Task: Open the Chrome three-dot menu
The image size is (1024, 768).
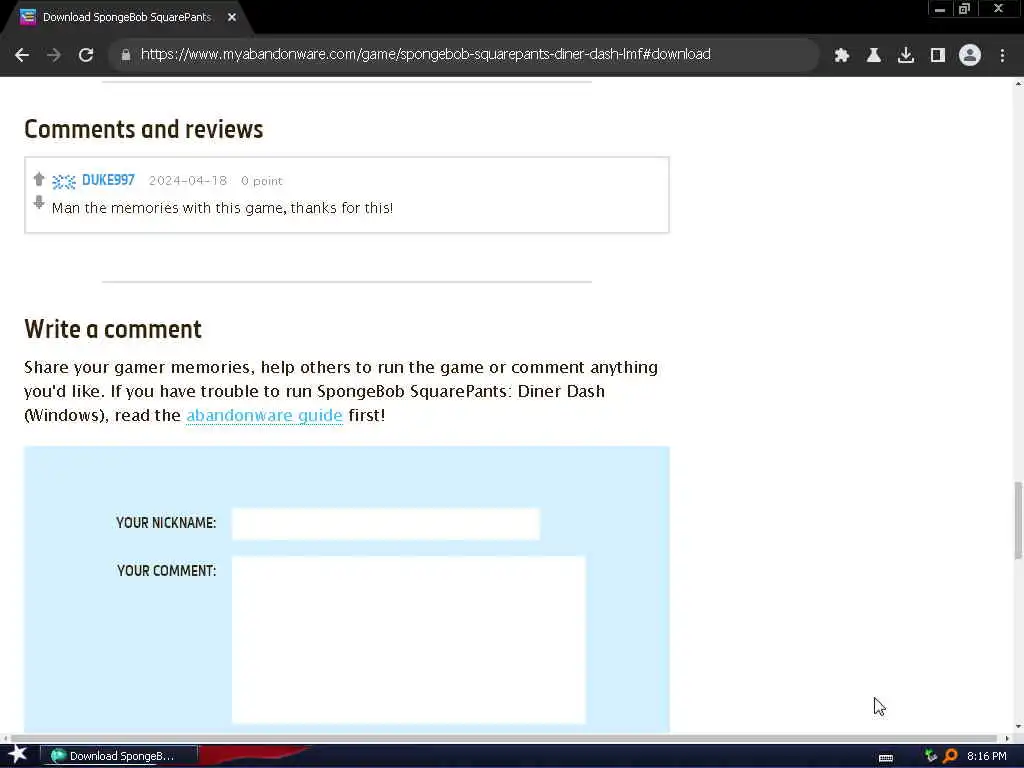Action: [1002, 55]
